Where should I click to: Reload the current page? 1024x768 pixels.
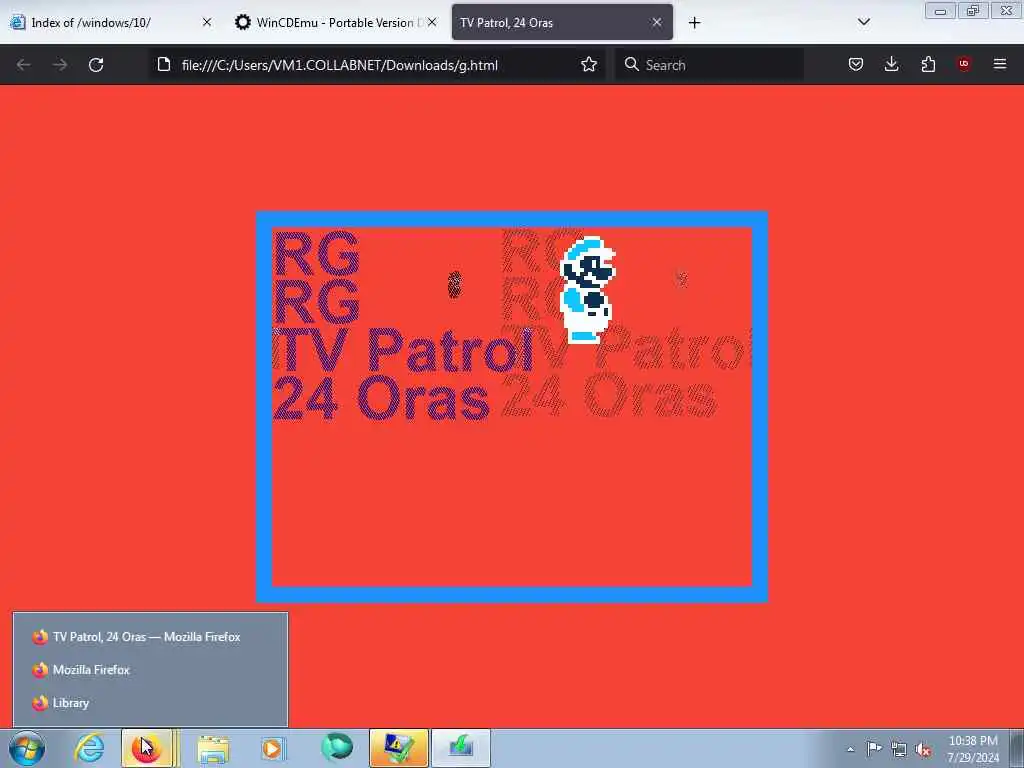pyautogui.click(x=96, y=65)
